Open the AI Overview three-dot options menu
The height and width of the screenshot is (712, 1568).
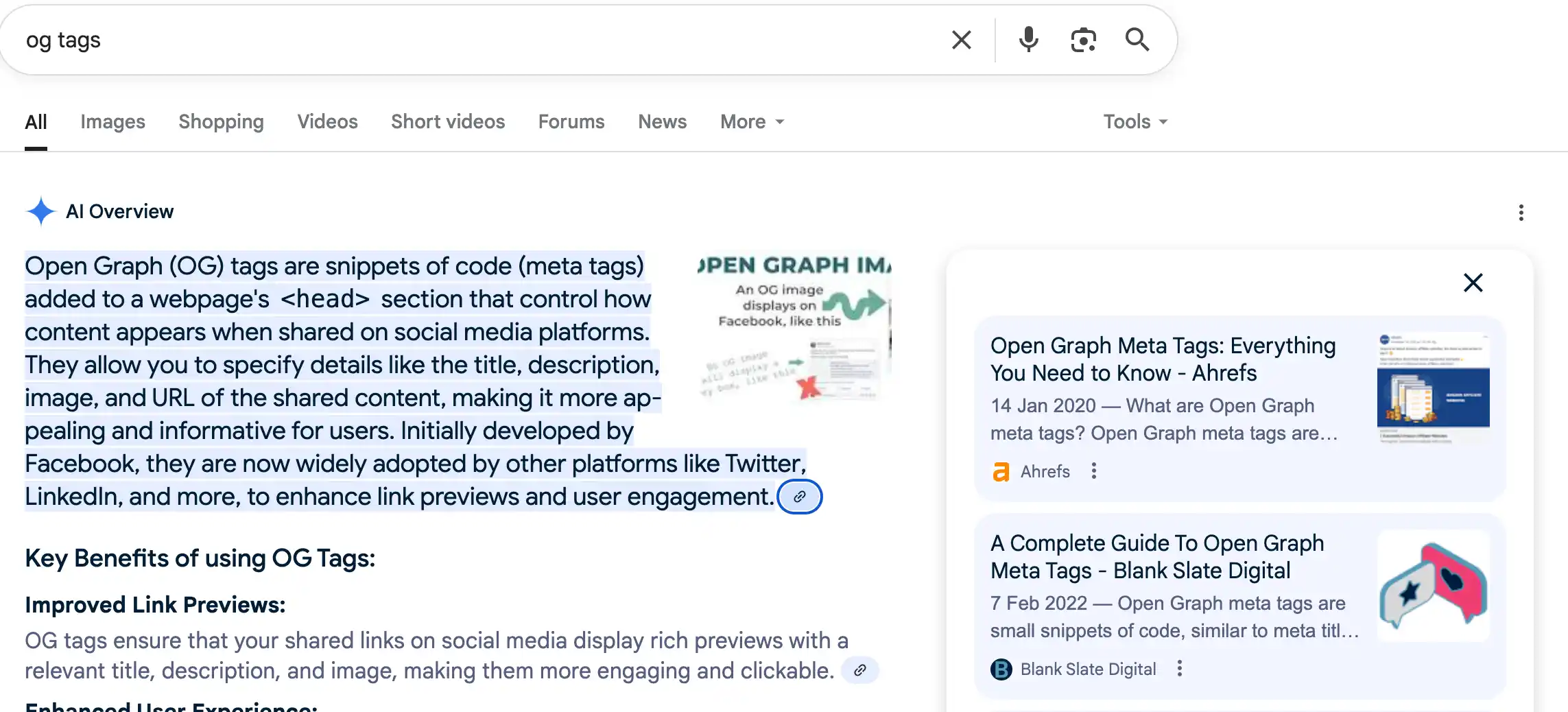(x=1521, y=213)
